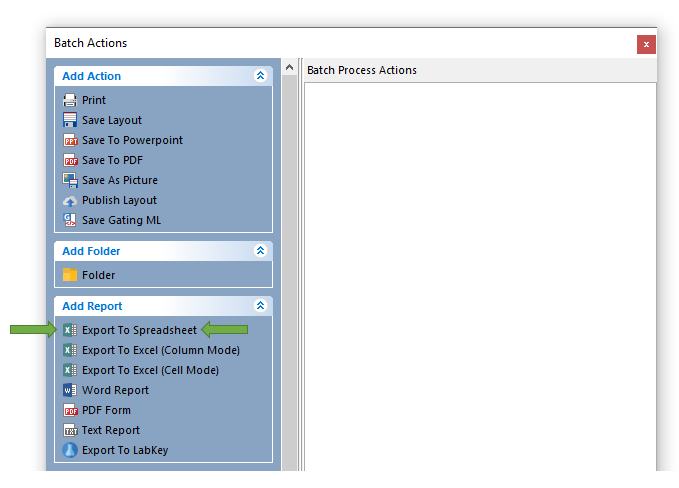The height and width of the screenshot is (488, 679).
Task: Add a PDF Form report
Action: [106, 410]
